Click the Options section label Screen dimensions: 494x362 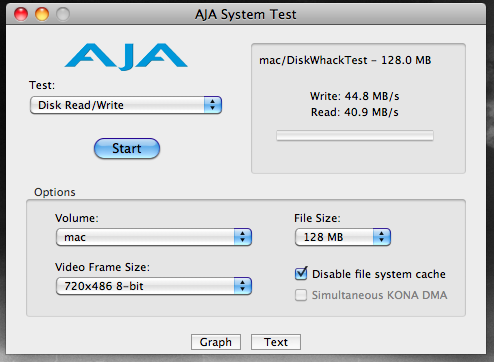click(x=55, y=192)
